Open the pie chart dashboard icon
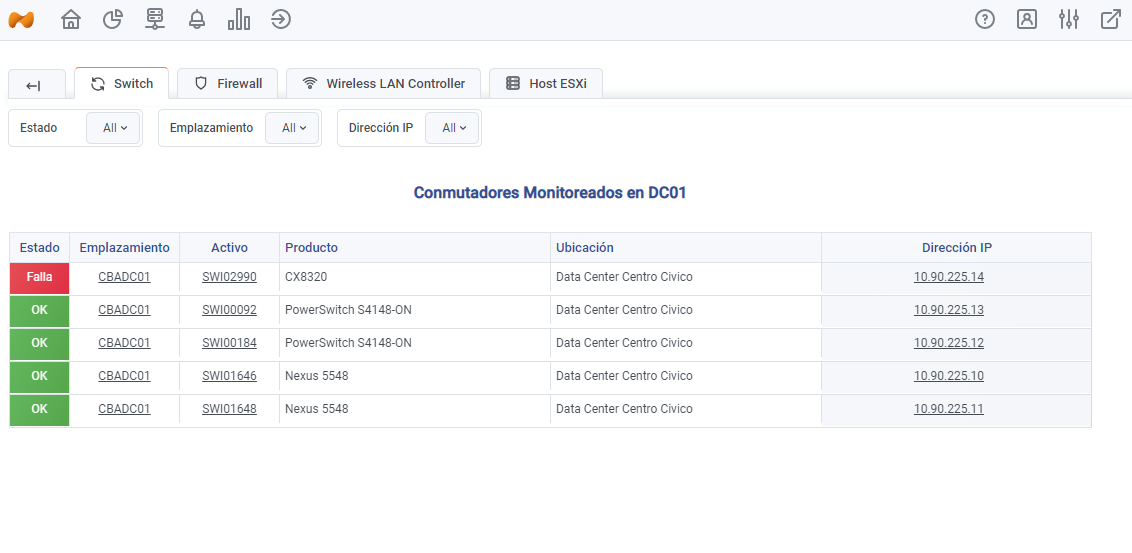Screen dimensions: 1132x553 pos(113,19)
